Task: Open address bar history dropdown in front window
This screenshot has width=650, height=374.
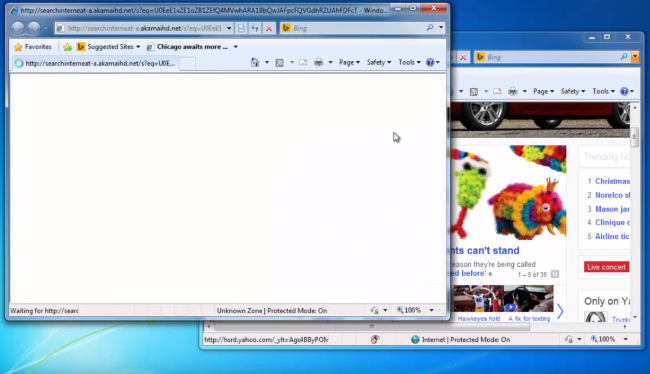Action: 229,28
